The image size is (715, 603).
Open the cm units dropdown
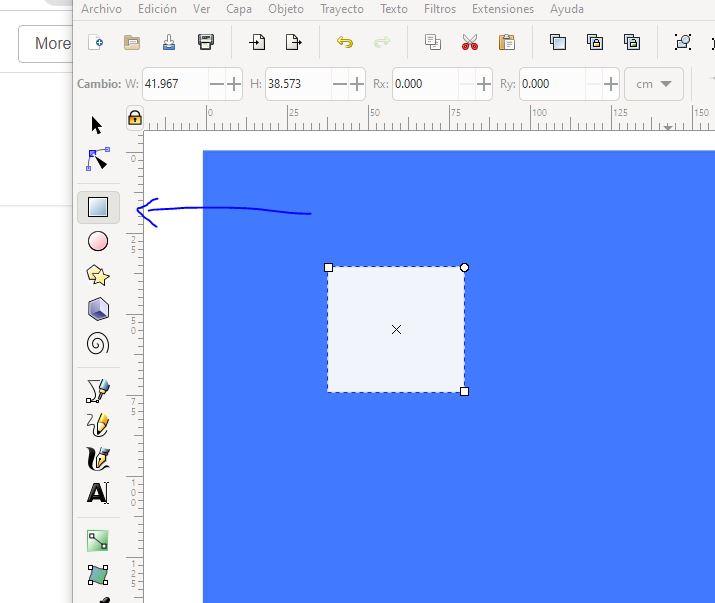[x=654, y=84]
